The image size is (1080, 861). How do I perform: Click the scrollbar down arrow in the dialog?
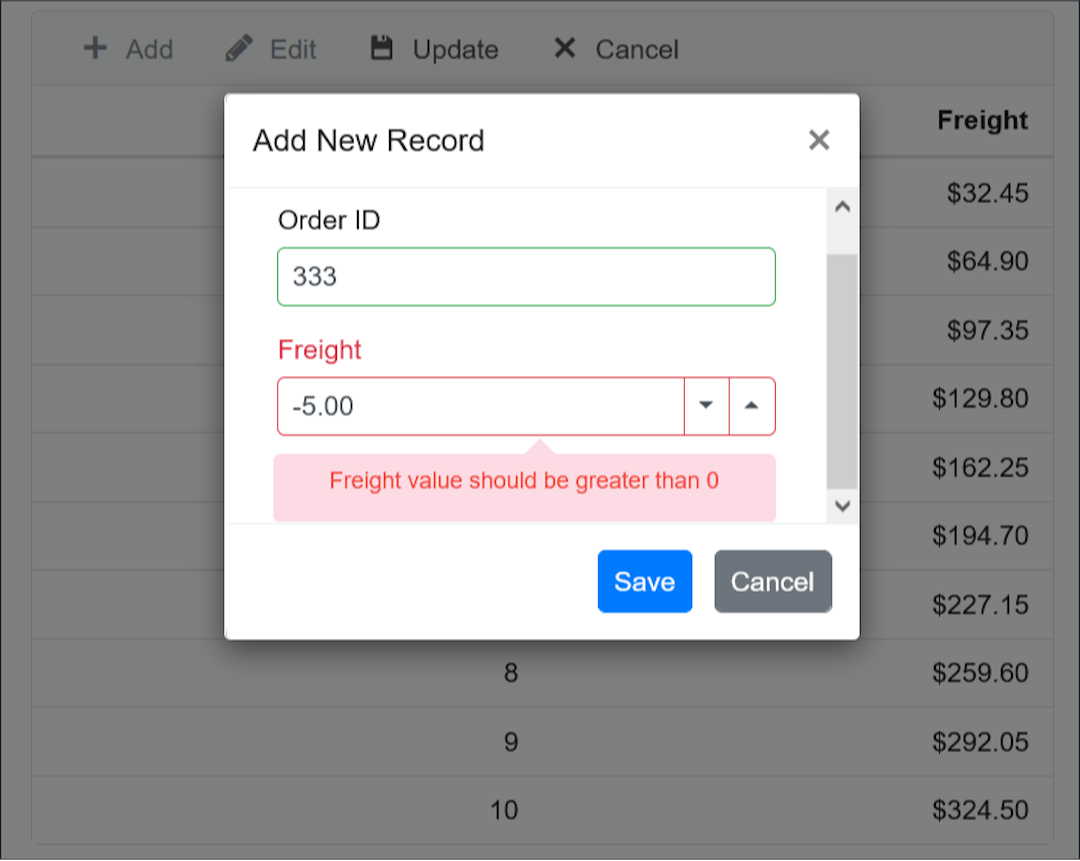pyautogui.click(x=842, y=506)
